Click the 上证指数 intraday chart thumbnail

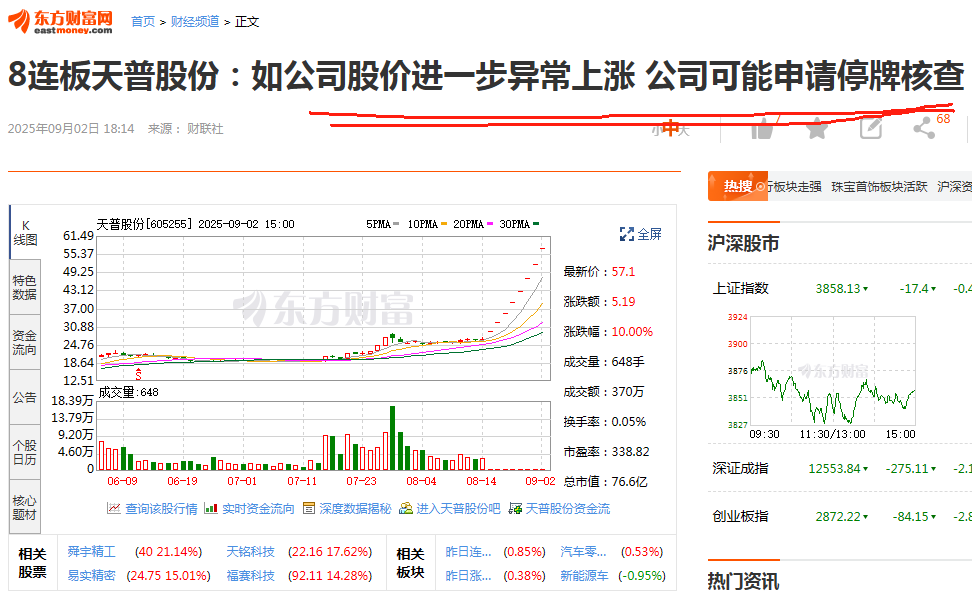pyautogui.click(x=833, y=371)
